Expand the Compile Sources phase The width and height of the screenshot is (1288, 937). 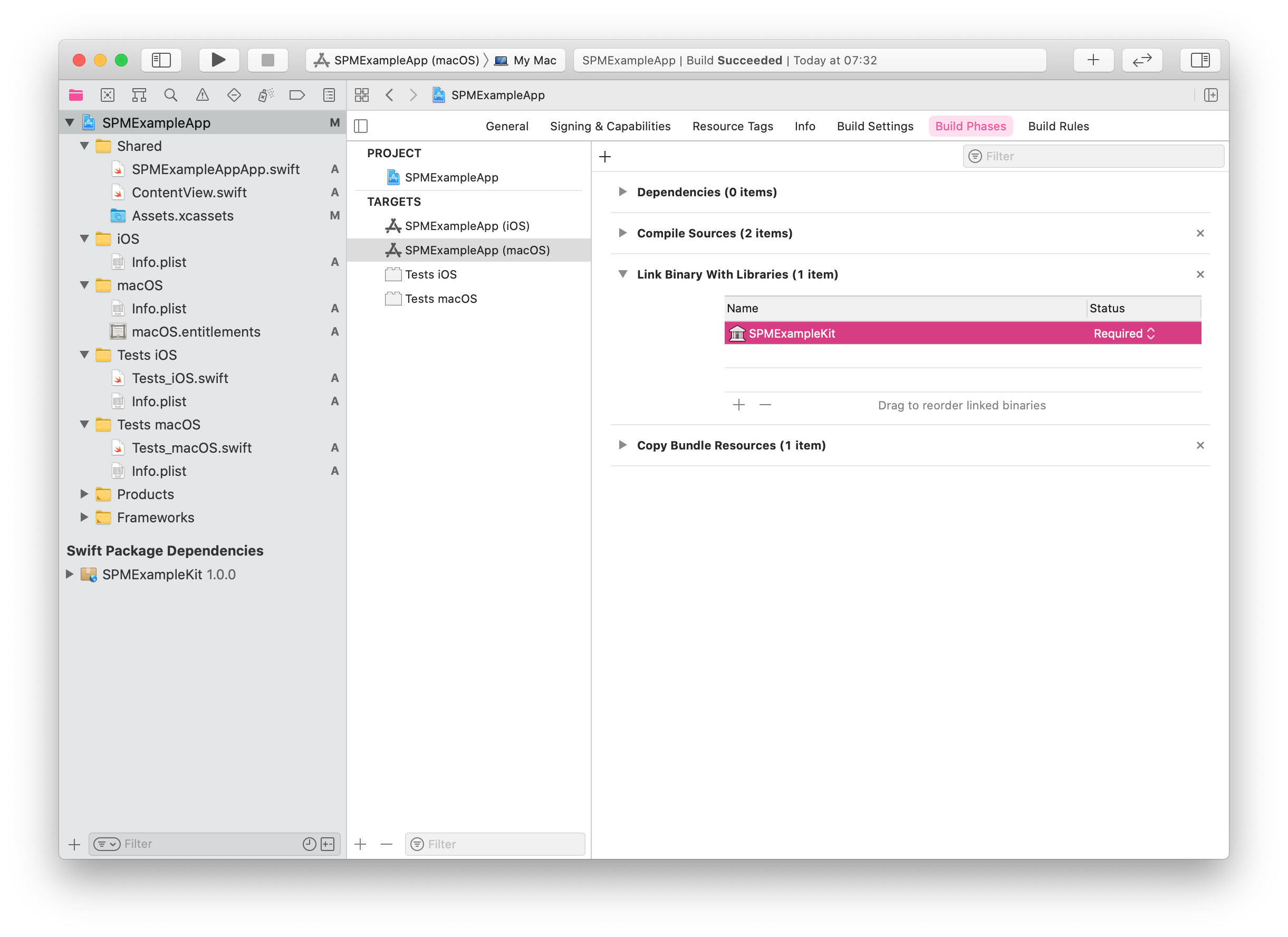[623, 233]
